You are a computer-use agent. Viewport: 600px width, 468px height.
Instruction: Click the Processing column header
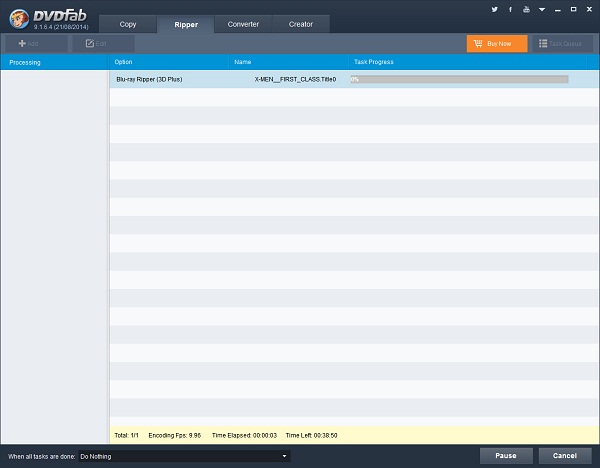(54, 62)
